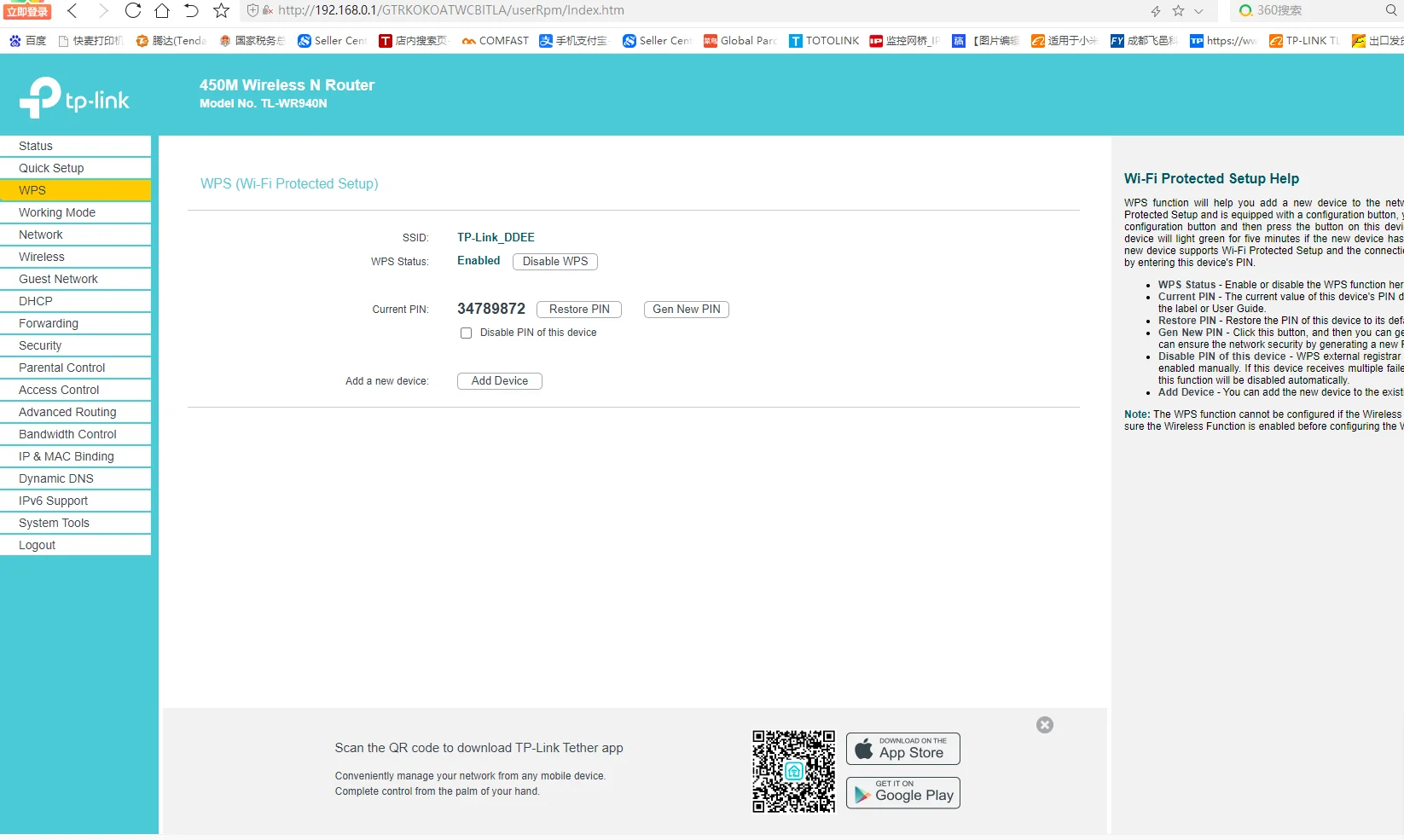Screen dimensions: 1404x840
Task: Open Access Control page
Action: point(75,390)
